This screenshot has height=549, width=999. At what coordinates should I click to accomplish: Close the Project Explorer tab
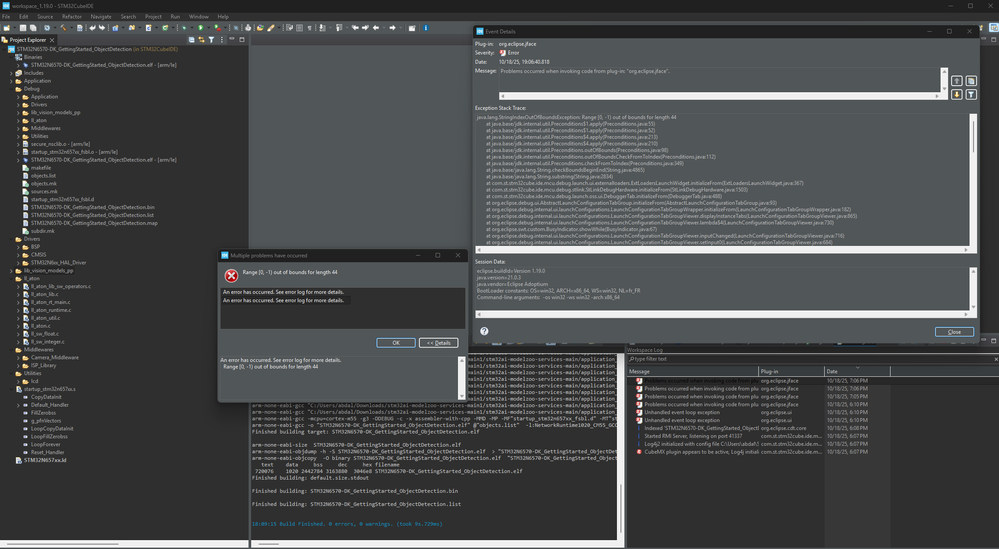(x=52, y=40)
